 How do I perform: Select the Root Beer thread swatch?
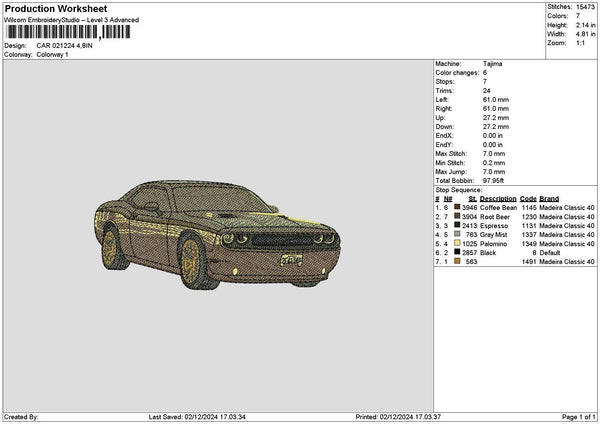click(x=458, y=216)
